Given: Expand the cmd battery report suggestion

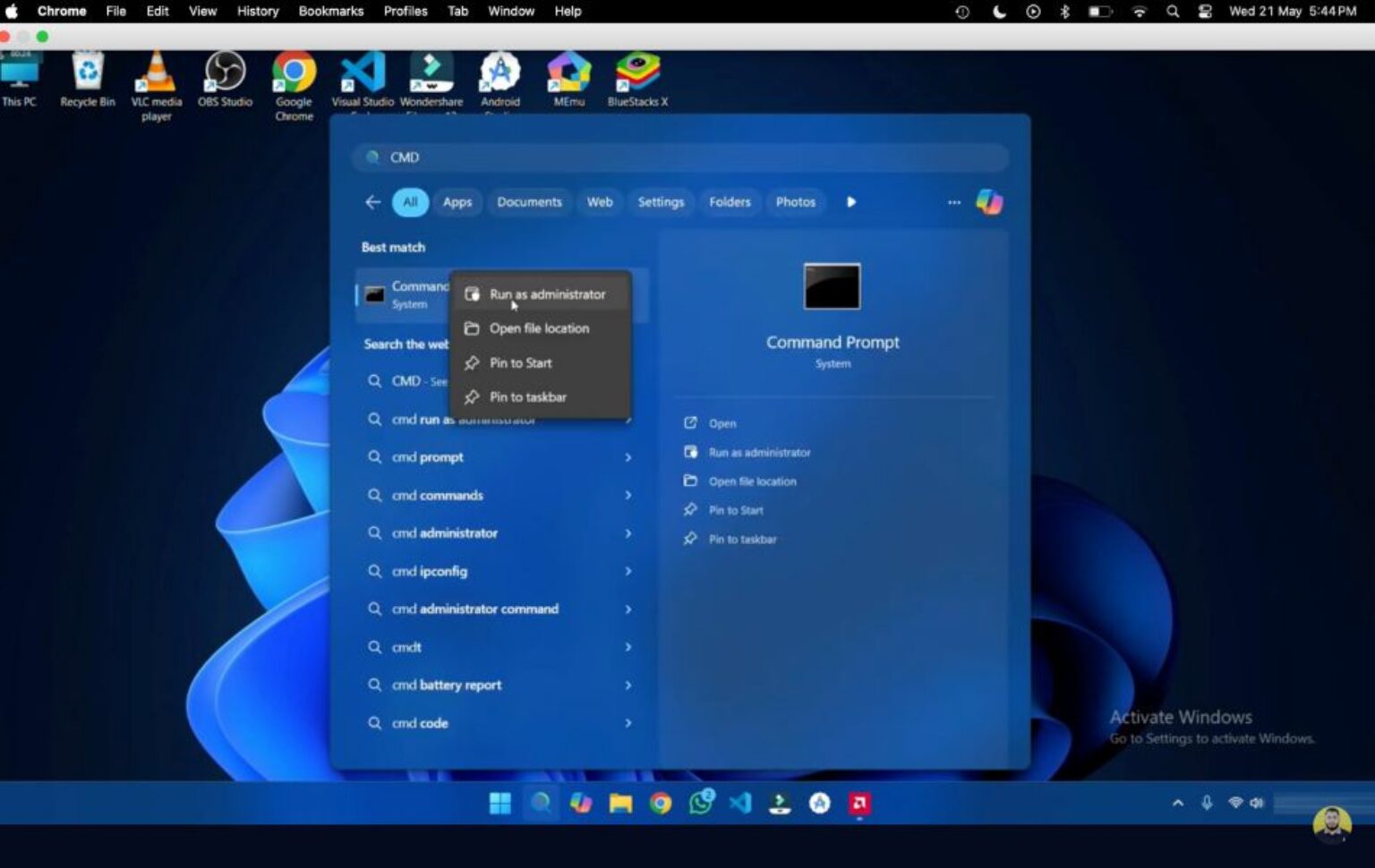Looking at the screenshot, I should click(x=628, y=685).
